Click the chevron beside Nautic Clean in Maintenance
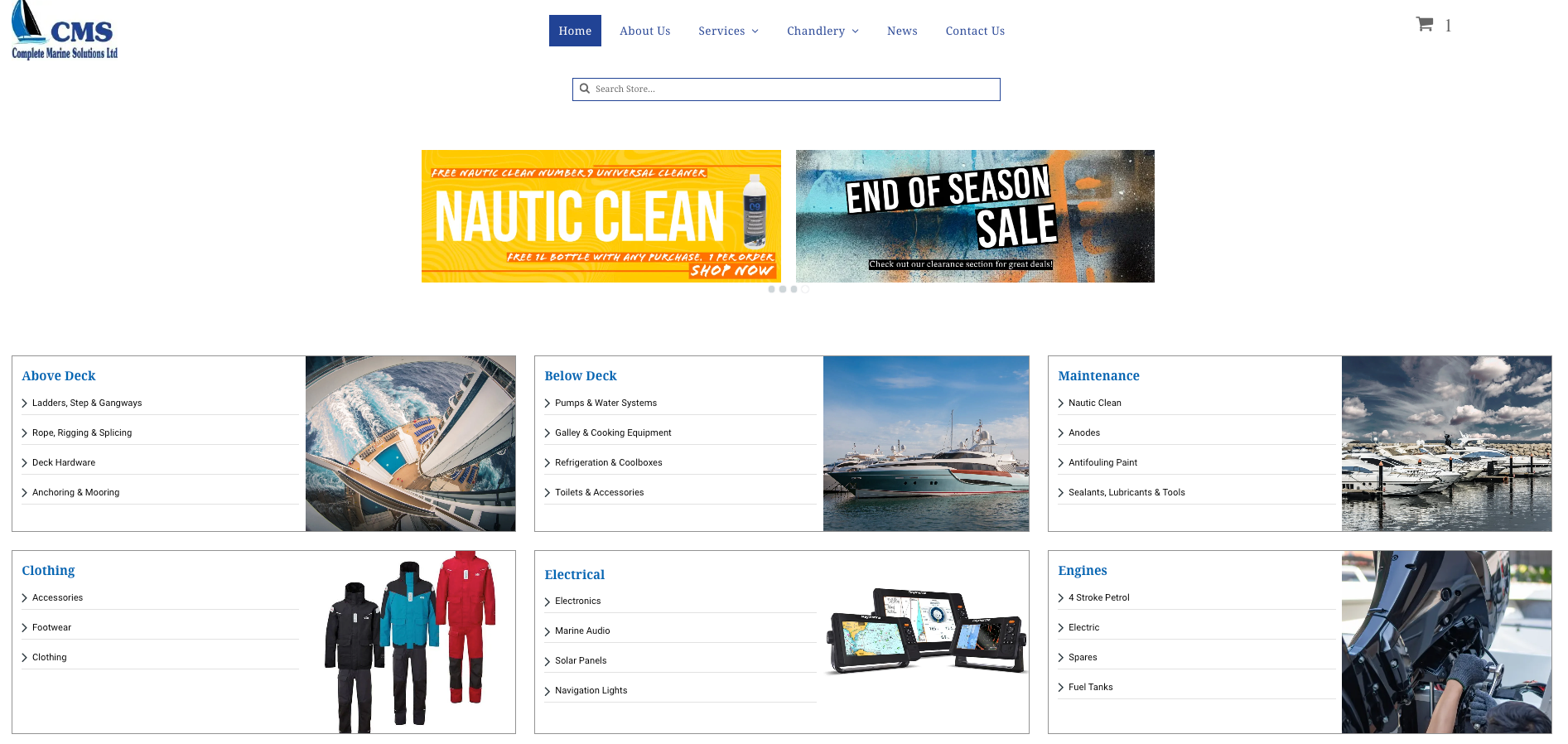The image size is (1568, 744). [1061, 403]
